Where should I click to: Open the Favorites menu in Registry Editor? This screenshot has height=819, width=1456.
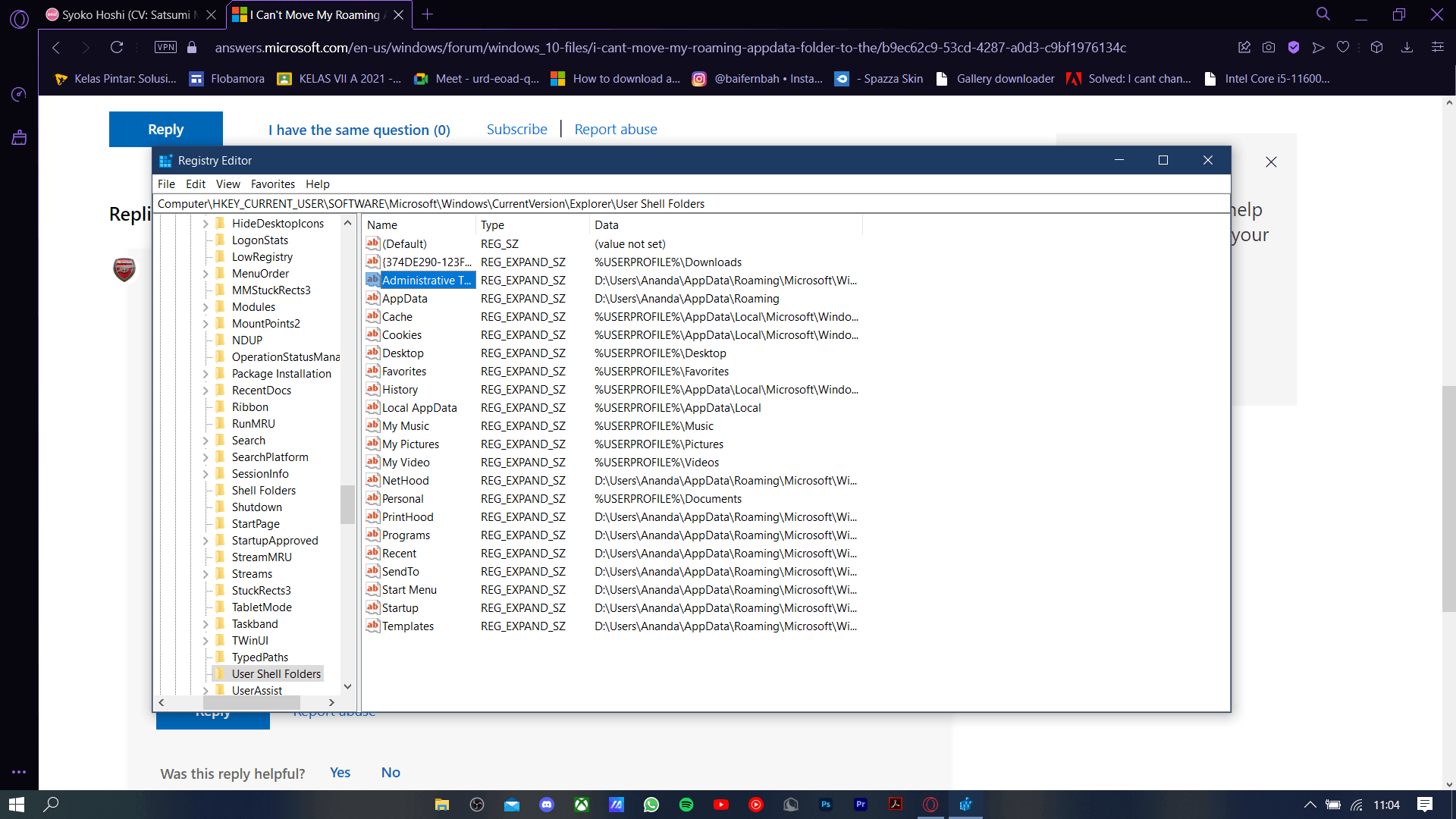[272, 184]
